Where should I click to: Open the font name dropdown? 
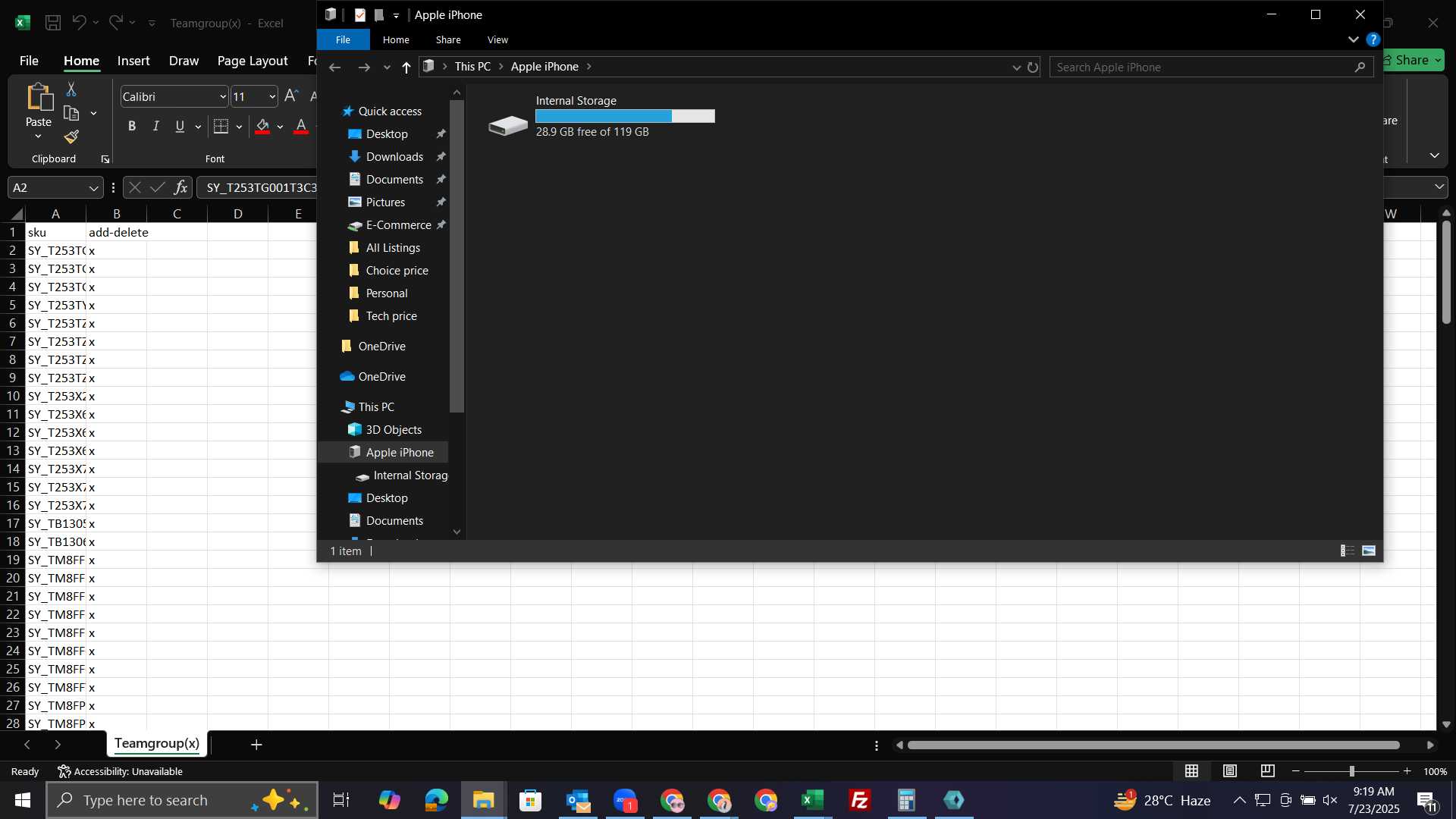point(223,96)
